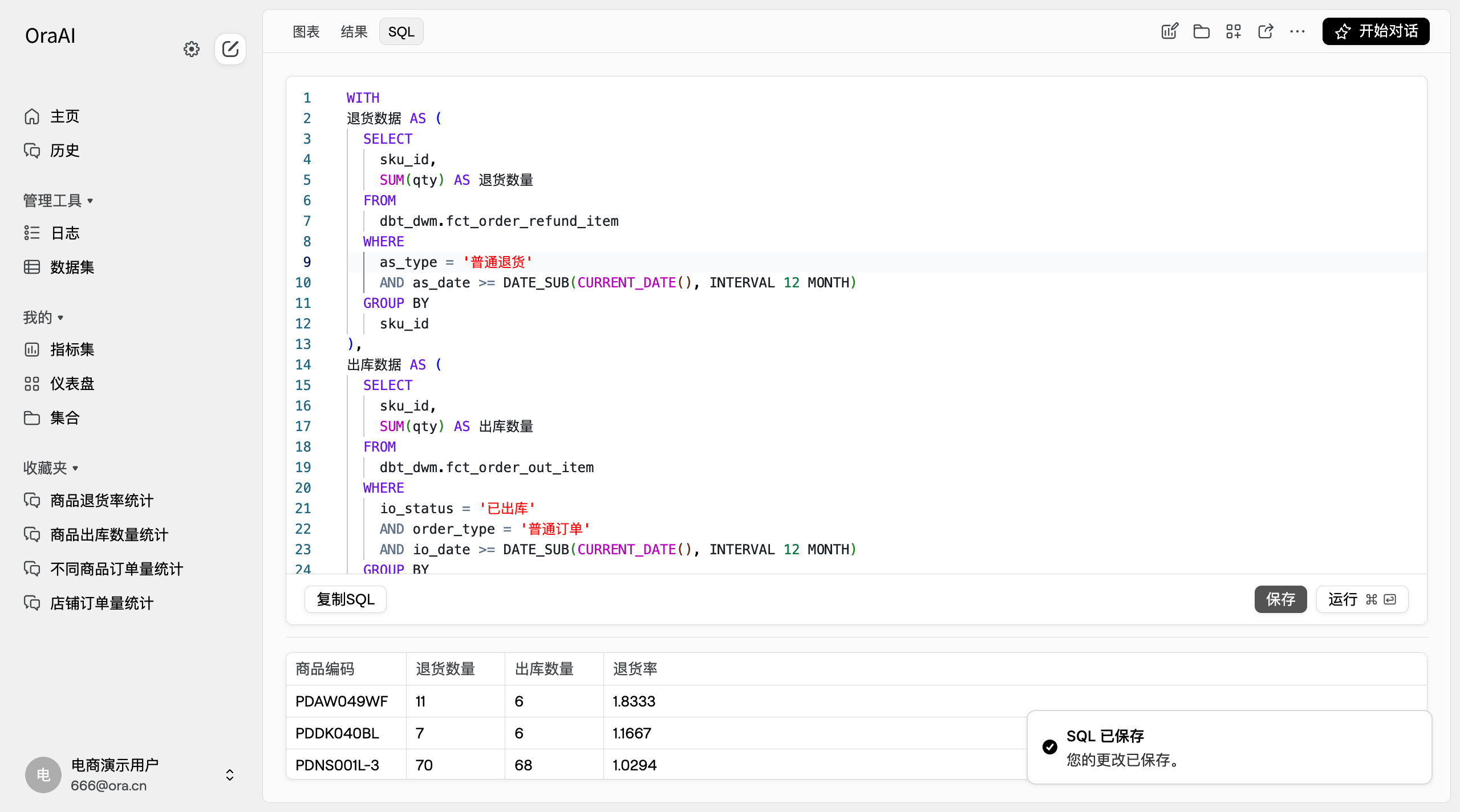Click the 保存 save button
This screenshot has width=1460, height=812.
click(1280, 599)
